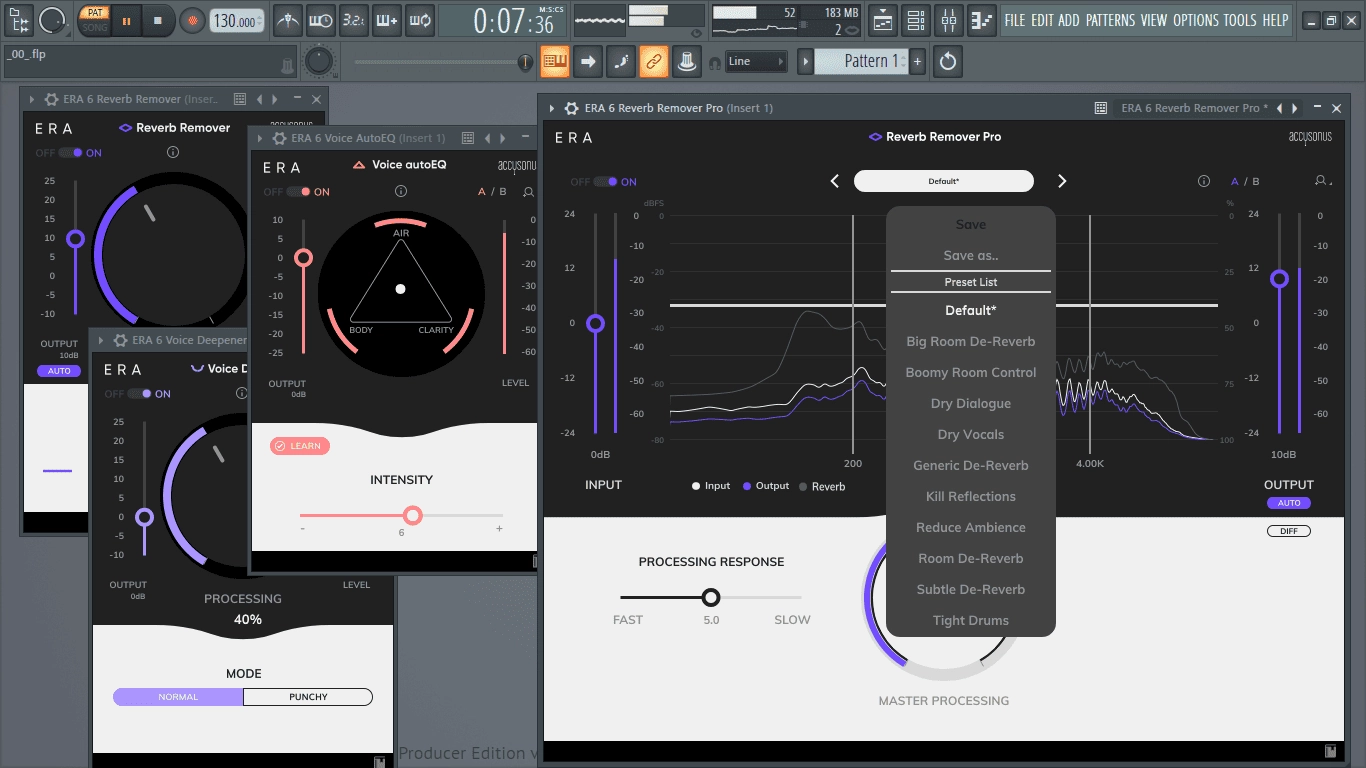Click info icon in Voice autoEQ
Viewport: 1366px width, 768px height.
(401, 191)
